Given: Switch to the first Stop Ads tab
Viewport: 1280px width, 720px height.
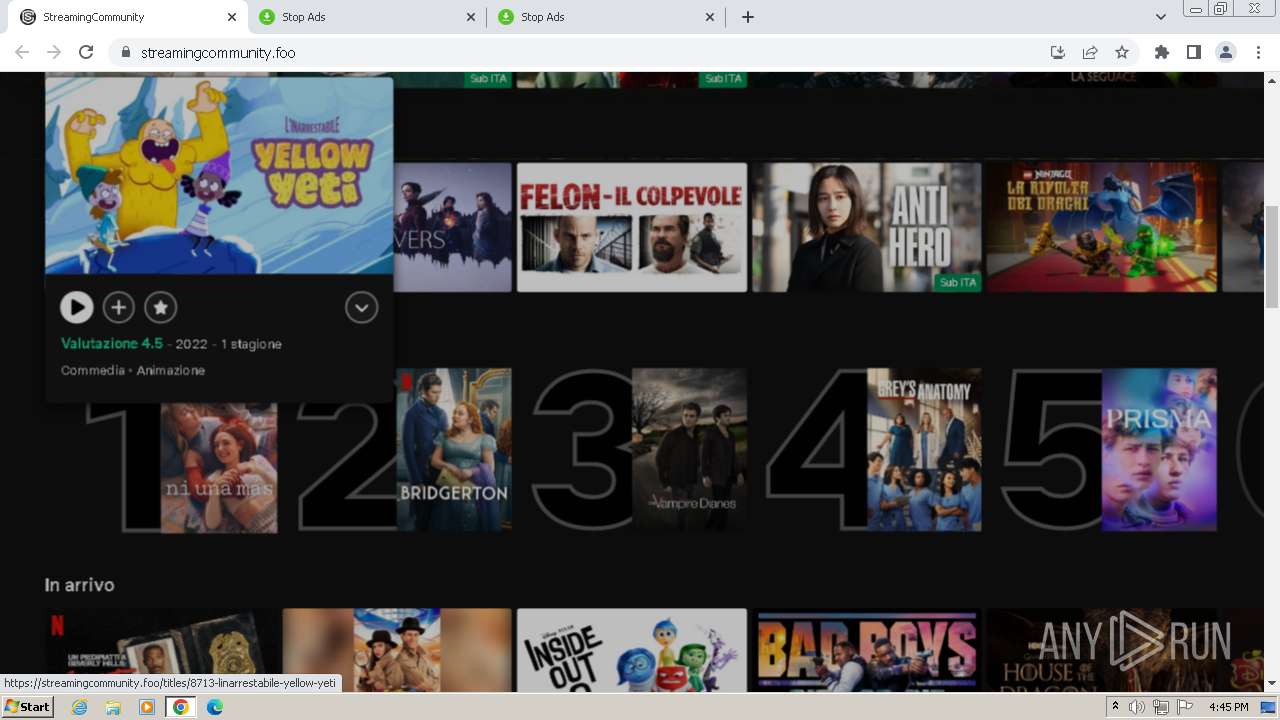Looking at the screenshot, I should [367, 17].
